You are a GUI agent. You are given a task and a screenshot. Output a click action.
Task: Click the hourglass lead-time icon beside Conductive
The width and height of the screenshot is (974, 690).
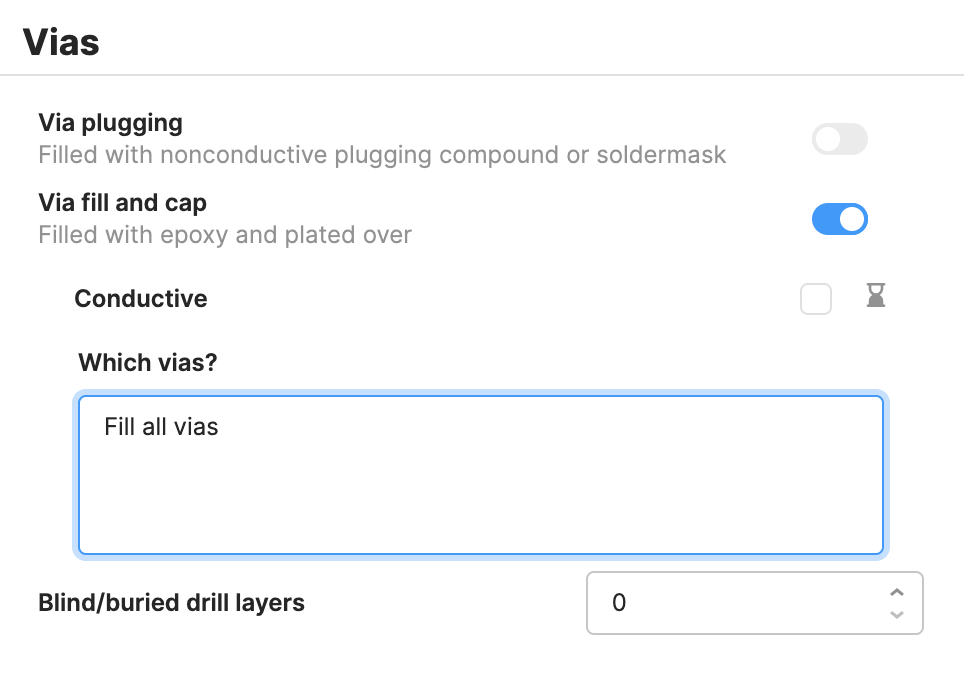[x=876, y=296]
